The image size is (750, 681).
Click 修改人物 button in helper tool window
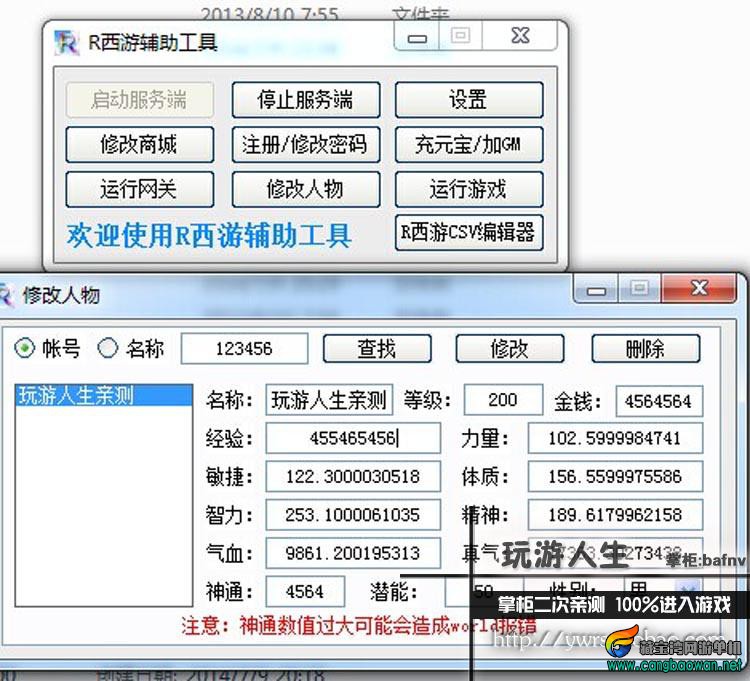(x=306, y=189)
